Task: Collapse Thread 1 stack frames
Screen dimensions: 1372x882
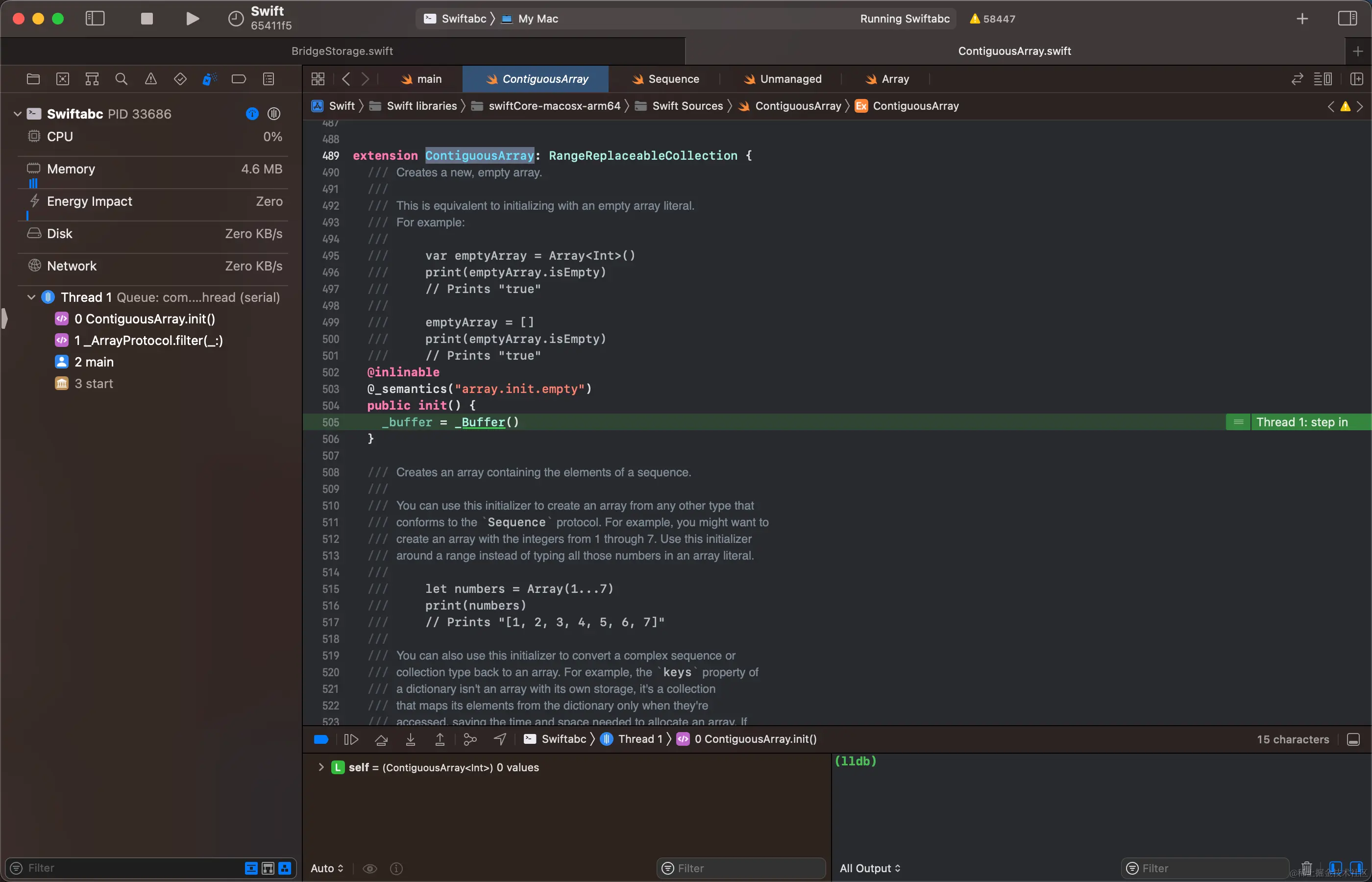Action: [31, 297]
